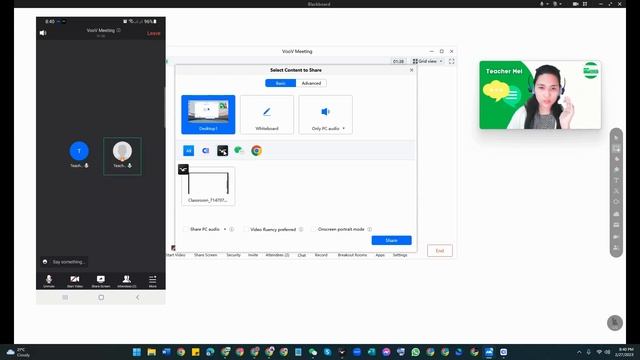This screenshot has height=360, width=640.
Task: Open info icon next to Video fluency preferred
Action: click(x=301, y=229)
